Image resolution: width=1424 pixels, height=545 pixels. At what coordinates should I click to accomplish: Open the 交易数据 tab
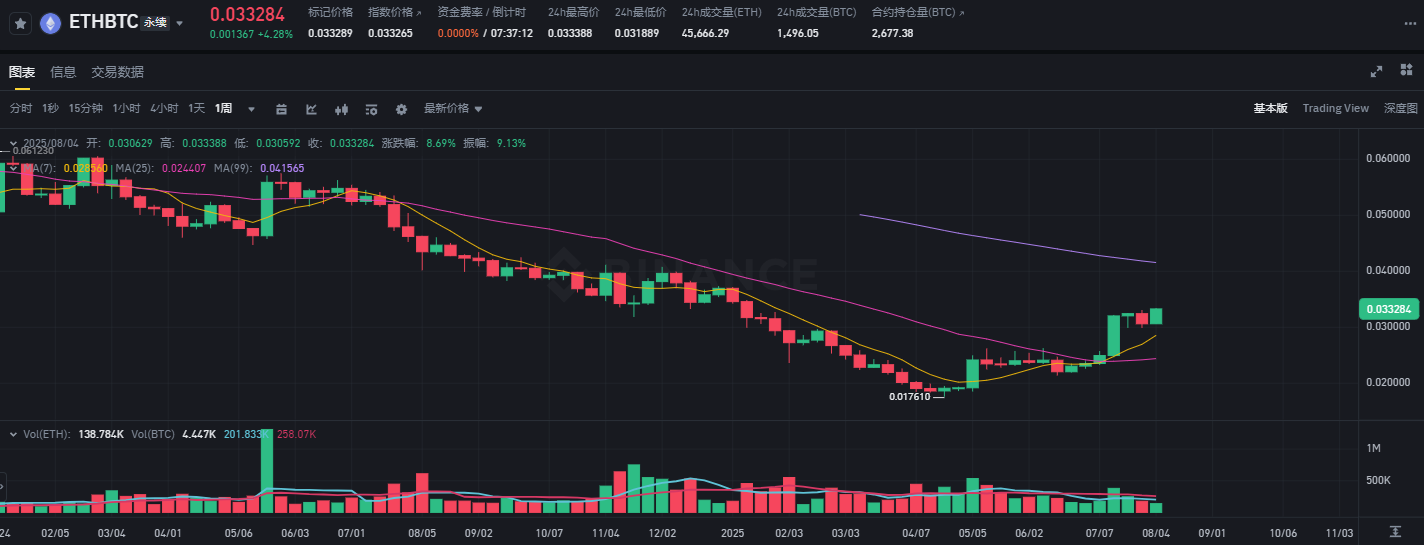tap(117, 72)
